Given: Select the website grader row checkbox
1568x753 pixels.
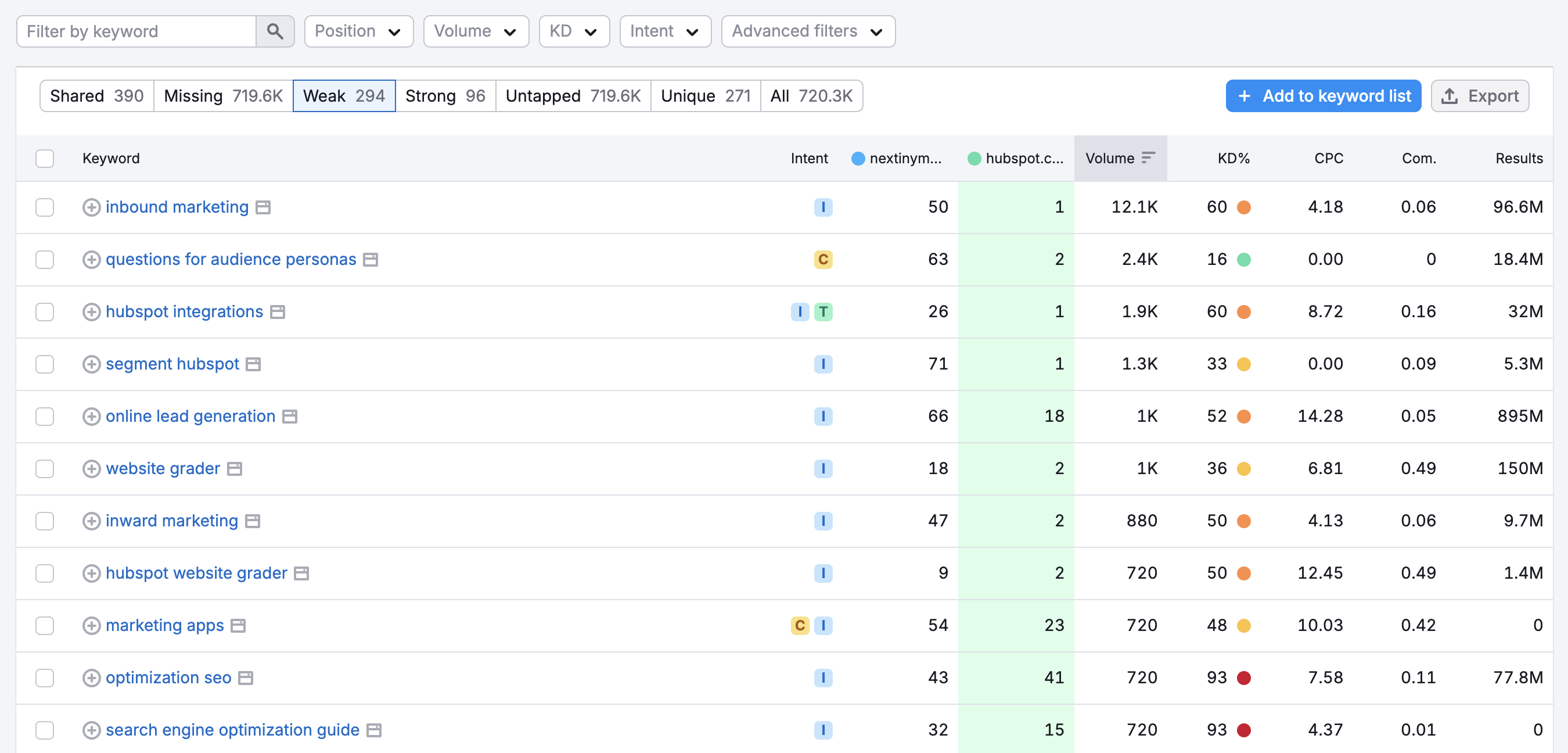Looking at the screenshot, I should point(45,469).
